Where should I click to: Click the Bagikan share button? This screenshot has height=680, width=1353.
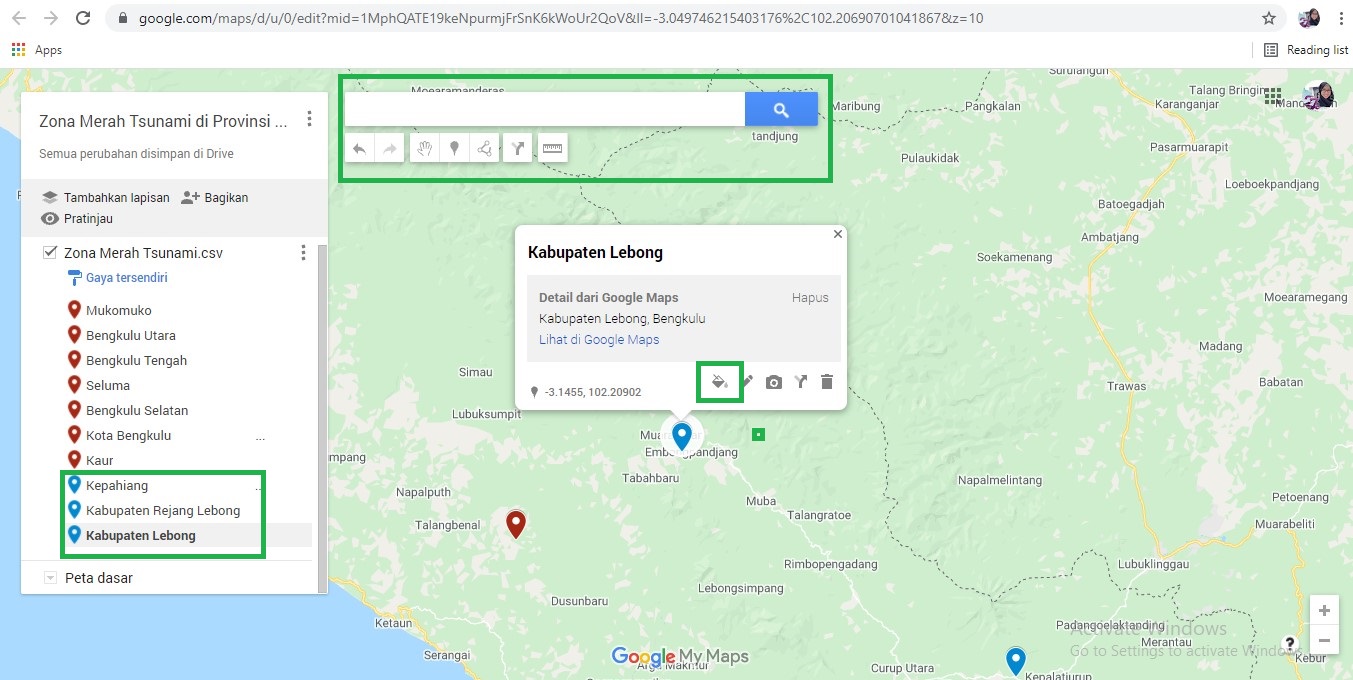(x=215, y=197)
